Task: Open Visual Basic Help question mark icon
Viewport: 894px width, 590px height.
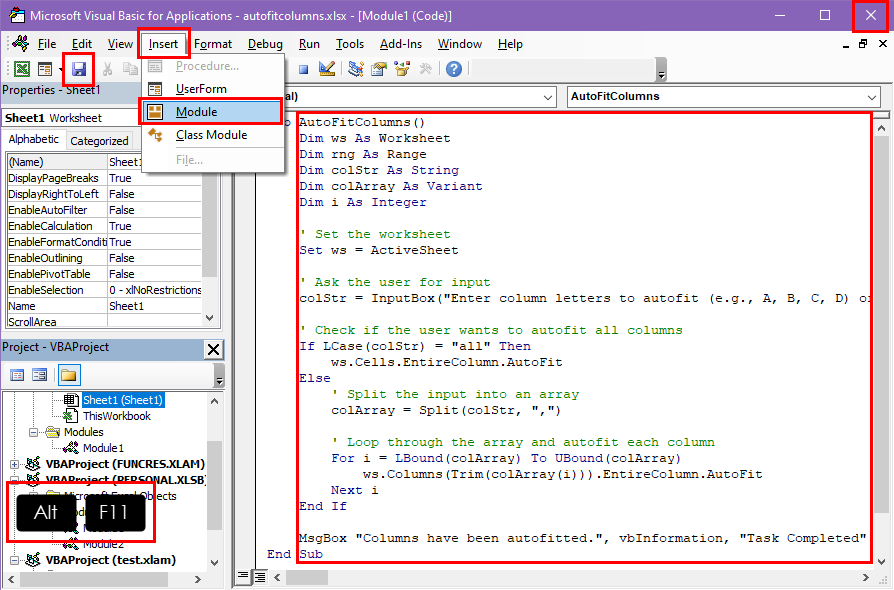Action: tap(454, 69)
